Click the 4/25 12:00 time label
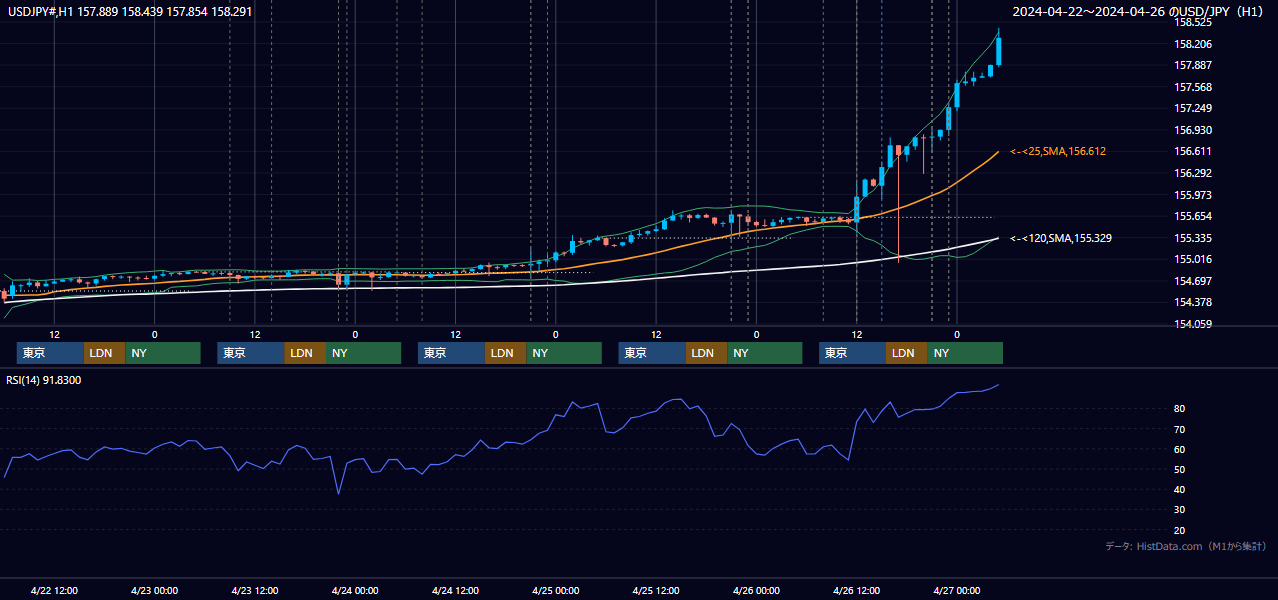 point(656,590)
